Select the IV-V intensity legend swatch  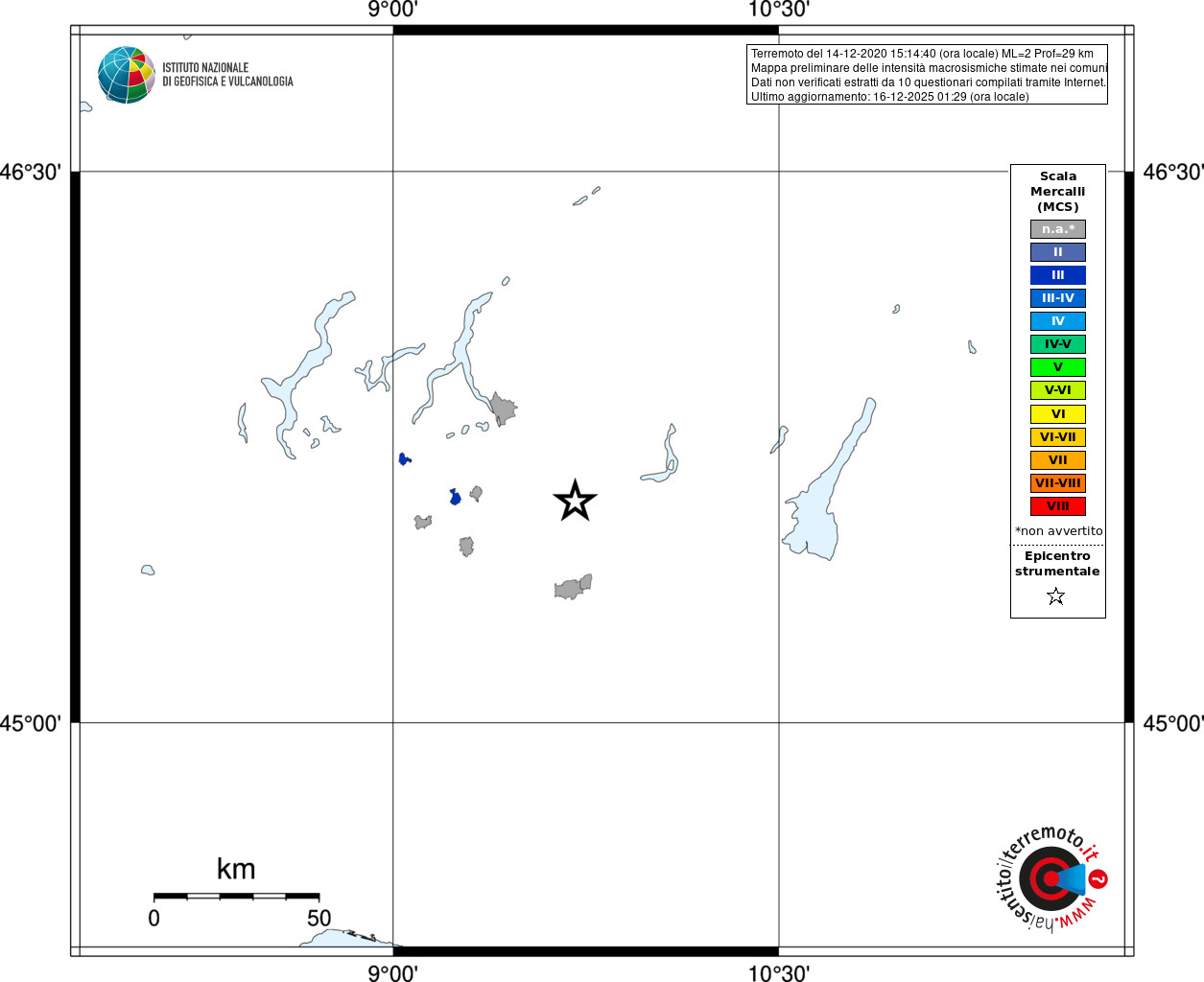click(1057, 344)
